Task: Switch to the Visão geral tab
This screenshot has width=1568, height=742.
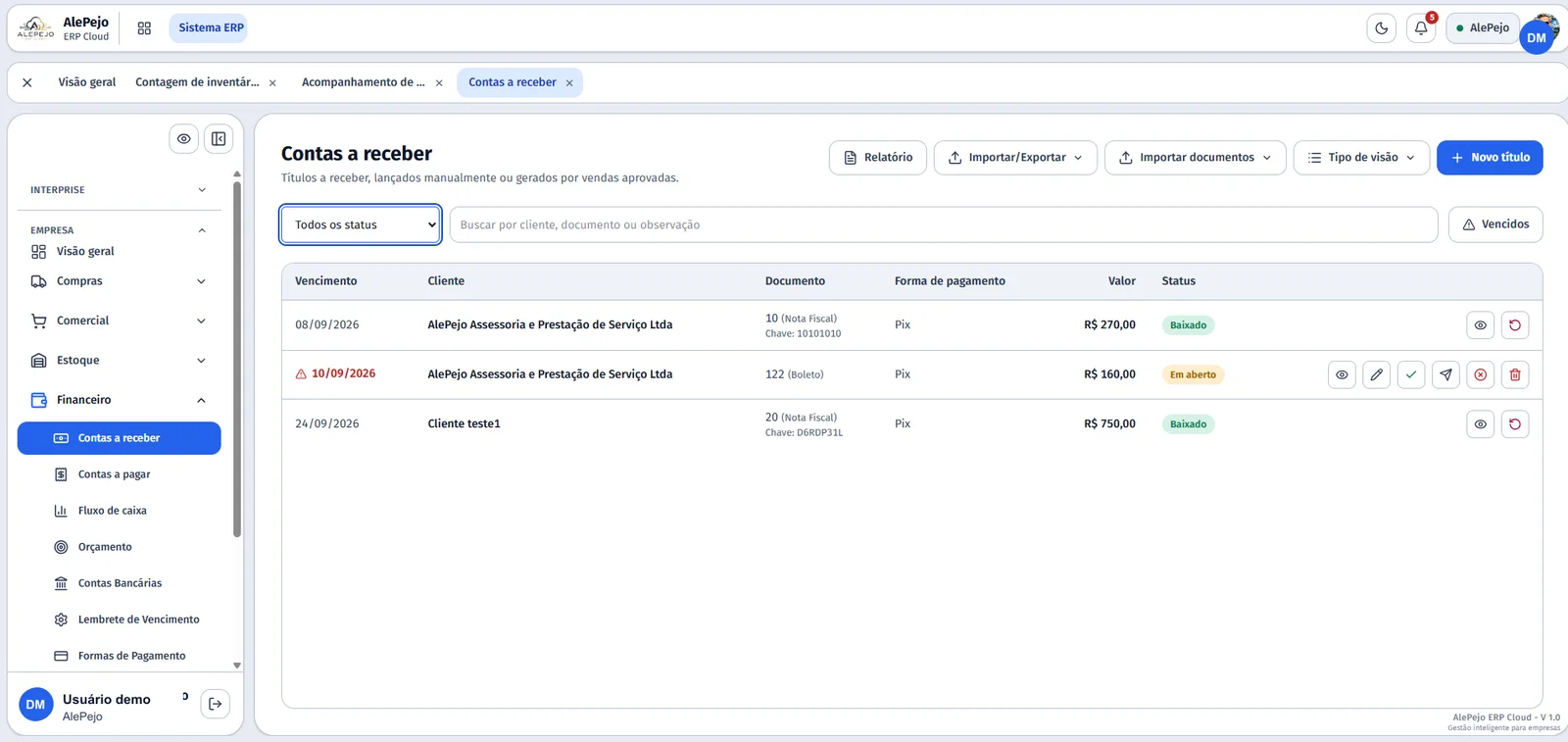Action: pyautogui.click(x=86, y=82)
